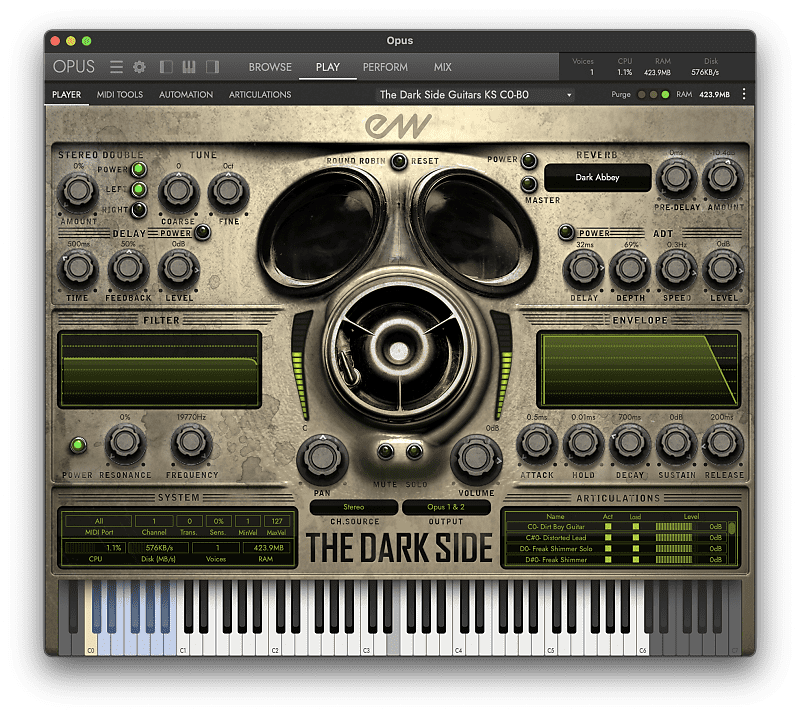Open the three-dot menu near RAM display
The width and height of the screenshot is (800, 715).
tap(744, 94)
